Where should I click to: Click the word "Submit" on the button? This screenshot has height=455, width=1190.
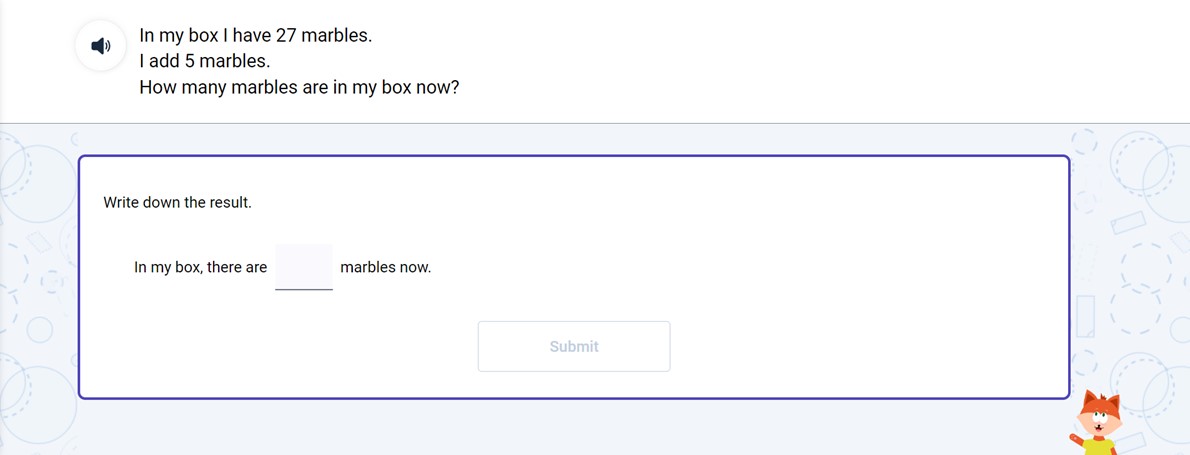[574, 346]
